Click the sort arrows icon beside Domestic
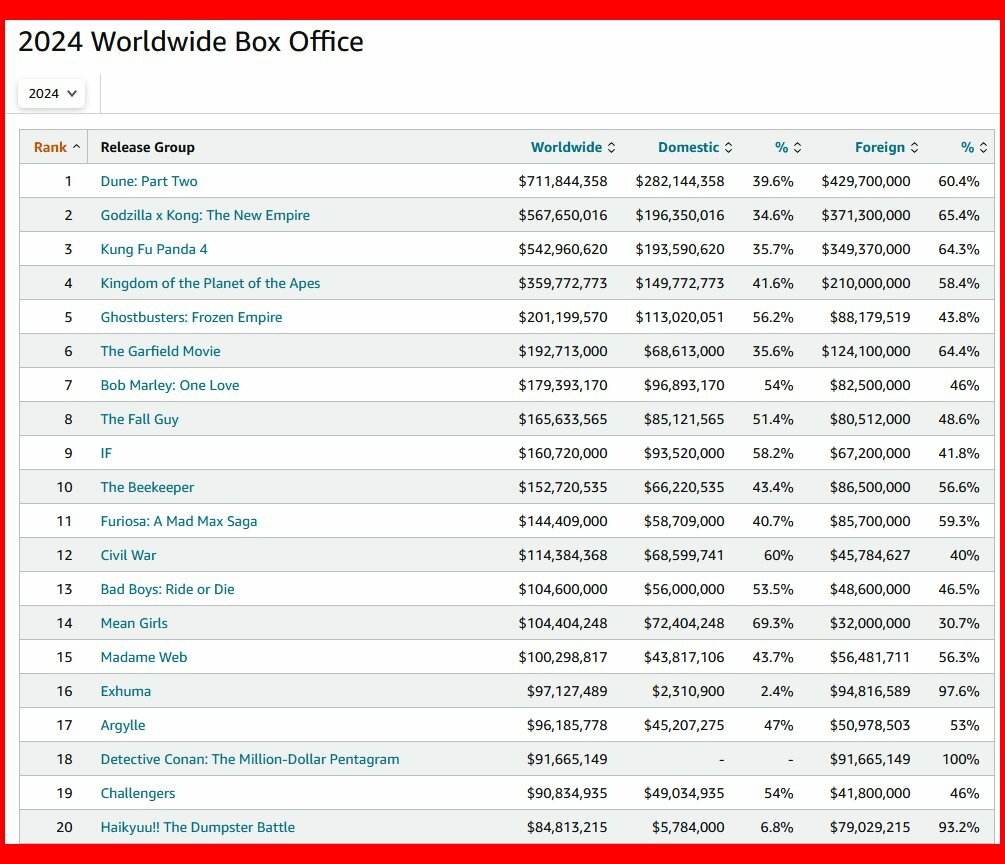Viewport: 1005px width, 864px height. coord(728,147)
